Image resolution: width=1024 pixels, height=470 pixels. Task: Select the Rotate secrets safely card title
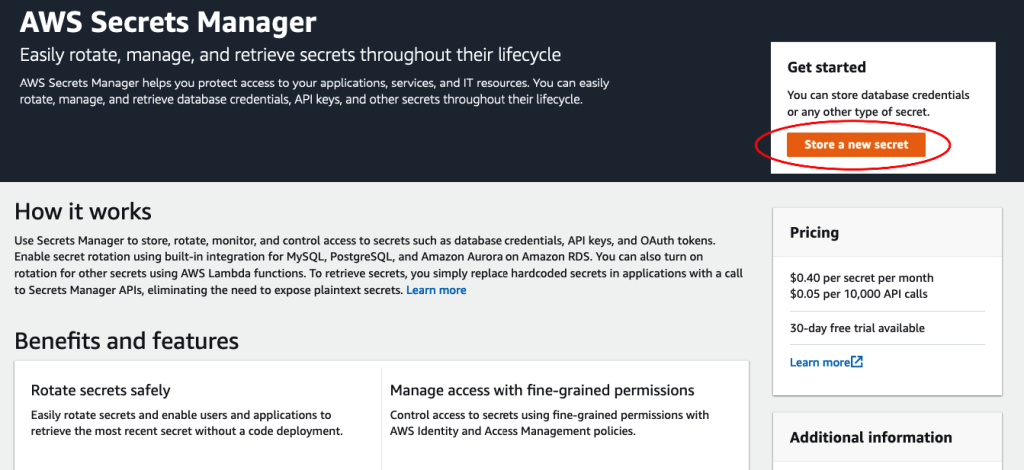tap(100, 390)
